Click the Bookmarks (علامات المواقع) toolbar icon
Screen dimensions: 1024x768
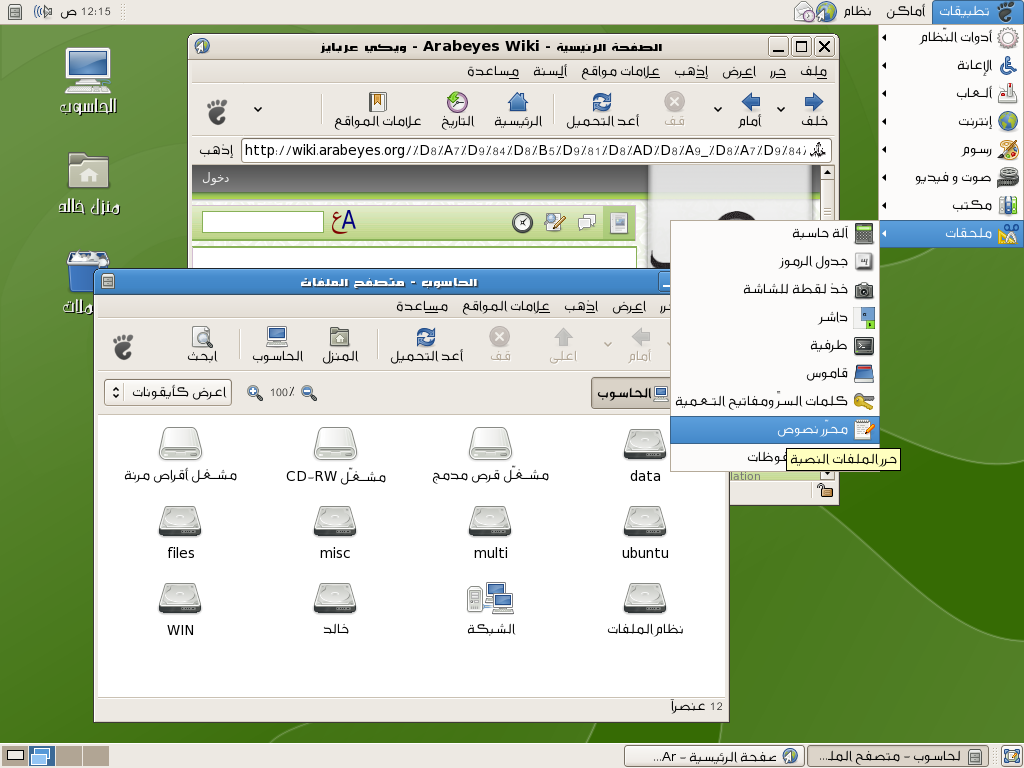pos(377,109)
